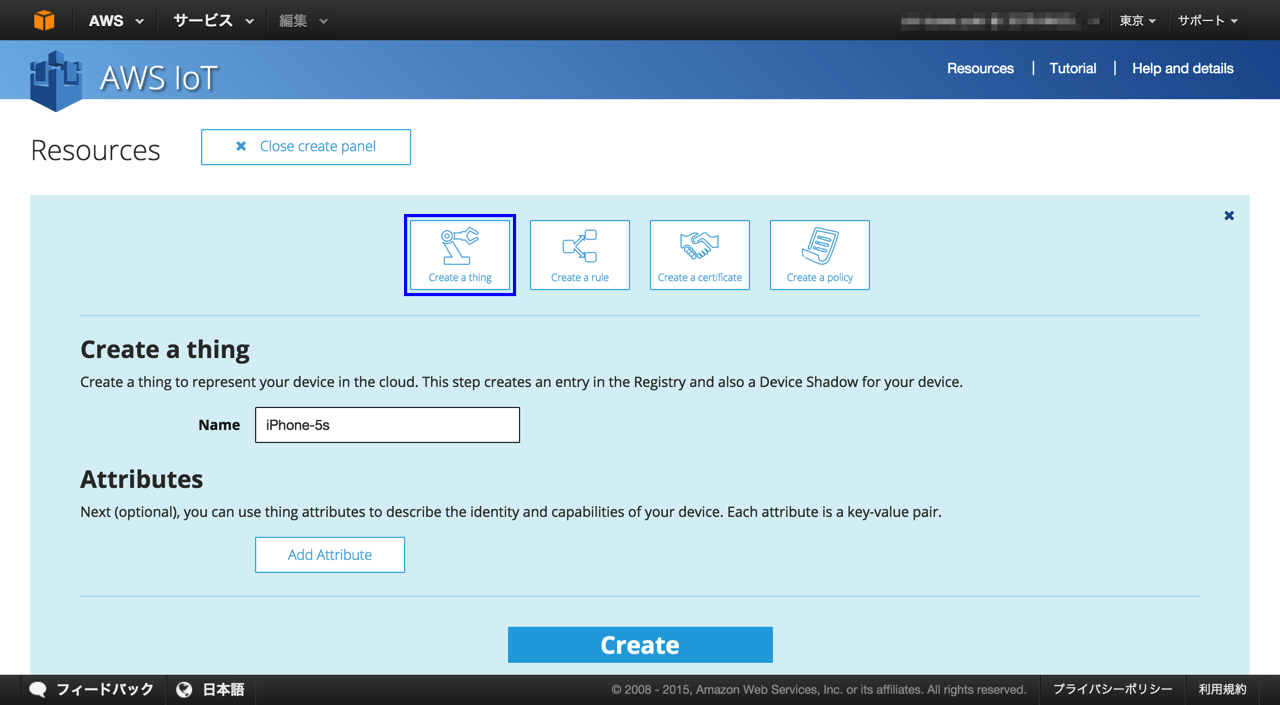Open the サポート menu
Screen dimensions: 1280x705
(x=1205, y=20)
